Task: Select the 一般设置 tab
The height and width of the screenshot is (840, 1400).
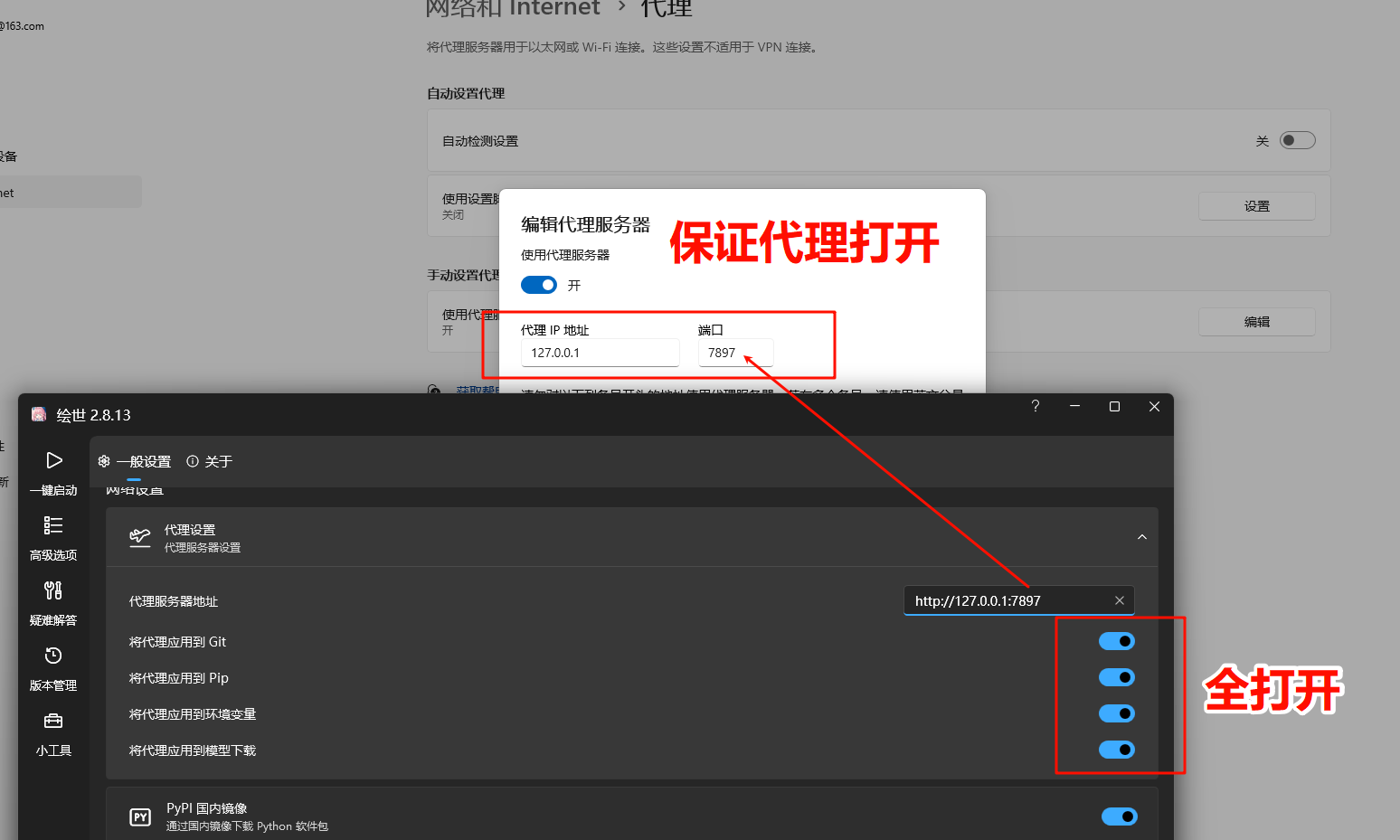Action: tap(145, 461)
